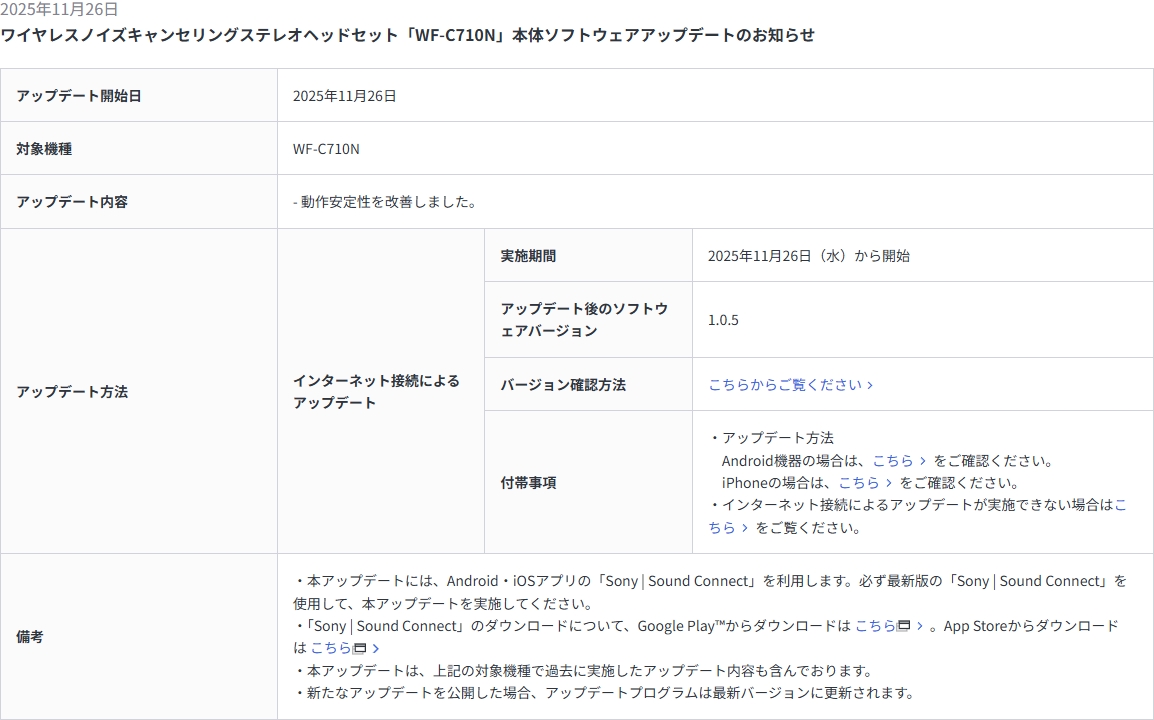The height and width of the screenshot is (720, 1154).
Task: Click the 備考 row header cell
Action: tap(30, 637)
